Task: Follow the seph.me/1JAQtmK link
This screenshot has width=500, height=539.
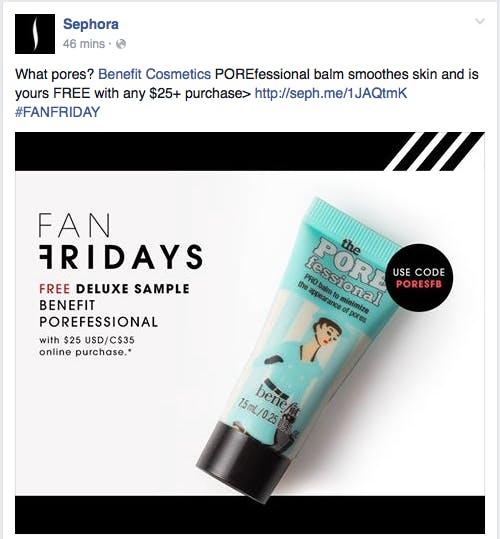Action: pos(331,93)
